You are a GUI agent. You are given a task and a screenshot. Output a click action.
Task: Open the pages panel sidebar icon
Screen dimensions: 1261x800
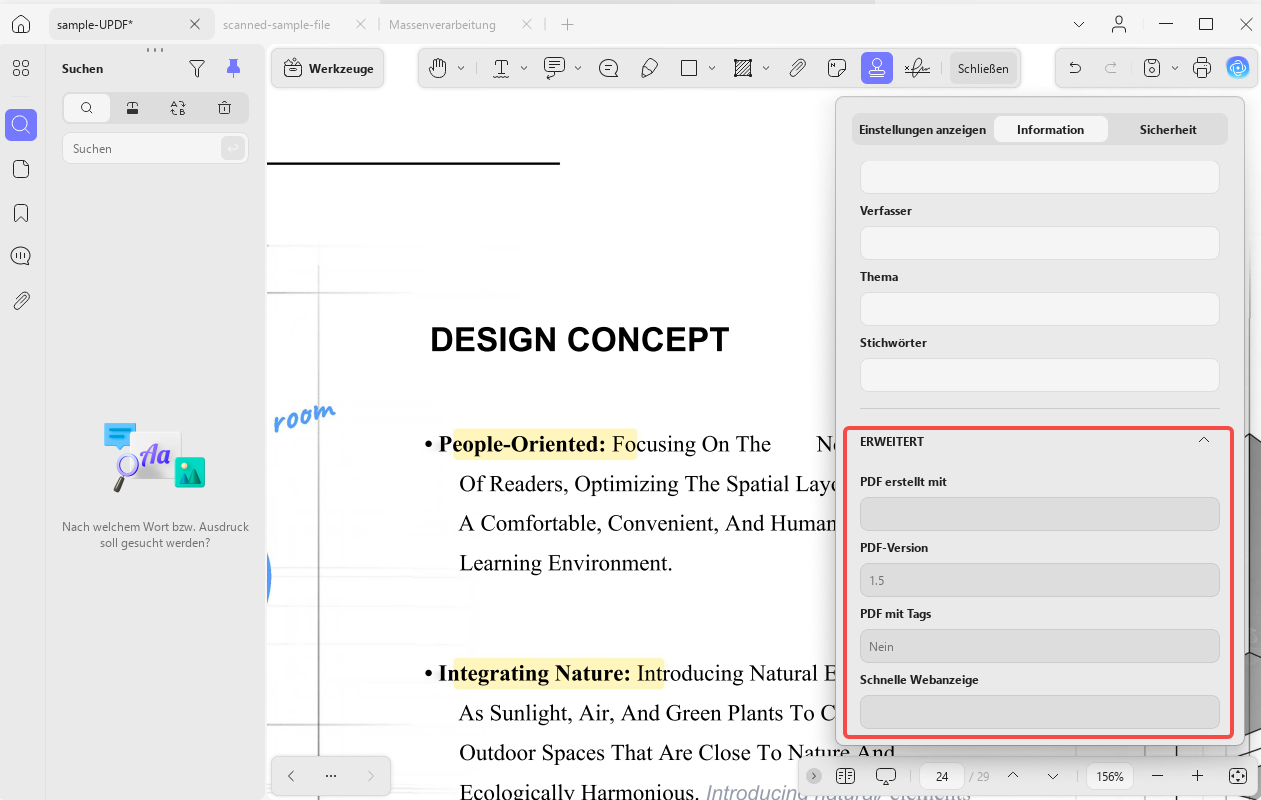coord(21,169)
